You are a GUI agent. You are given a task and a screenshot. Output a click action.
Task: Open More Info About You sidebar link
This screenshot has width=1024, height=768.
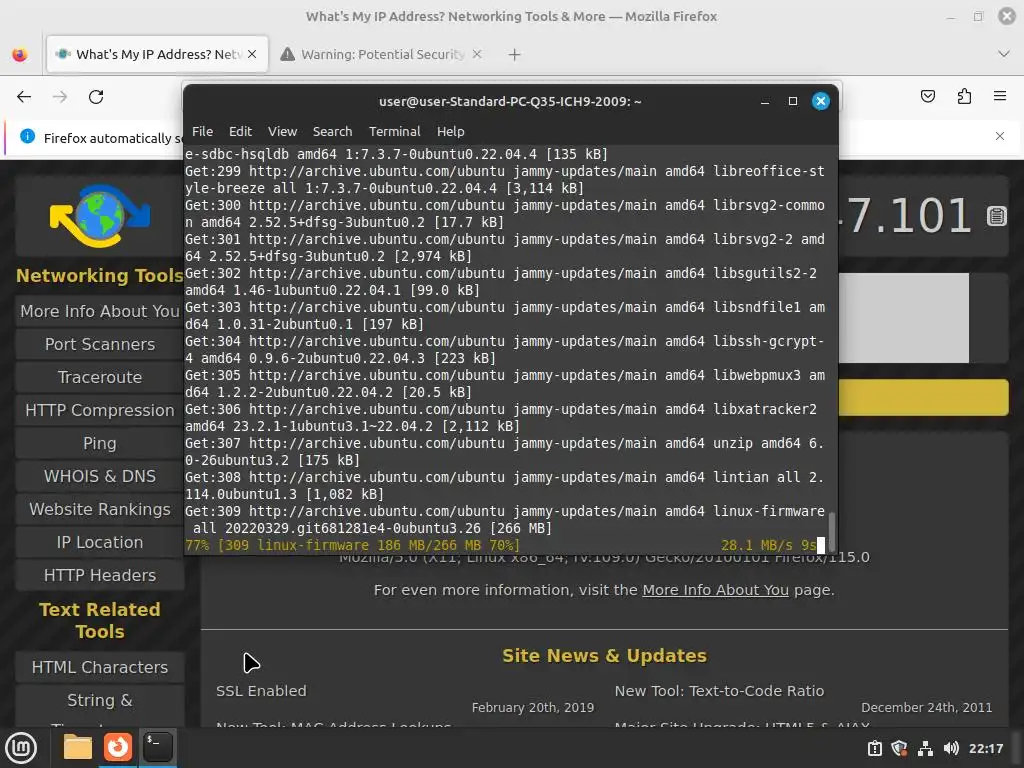[100, 312]
